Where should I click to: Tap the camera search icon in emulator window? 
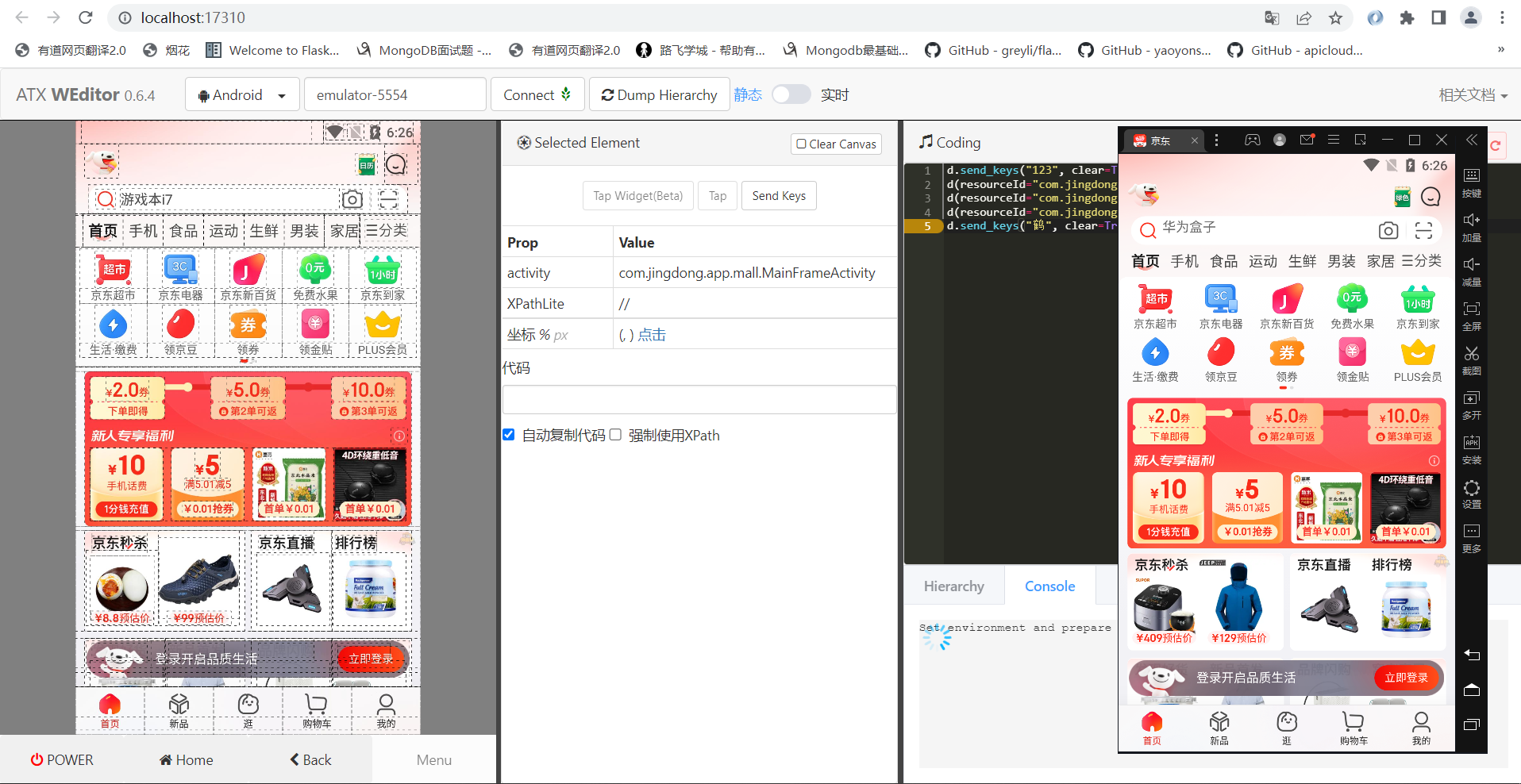tap(1388, 230)
